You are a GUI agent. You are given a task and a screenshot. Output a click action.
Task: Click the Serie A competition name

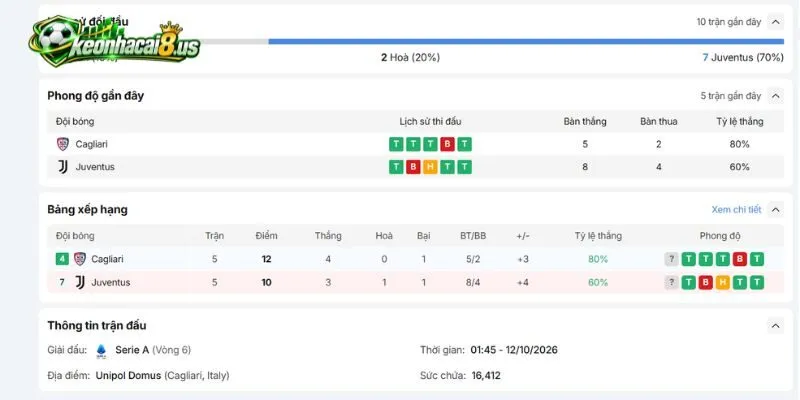pyautogui.click(x=132, y=350)
